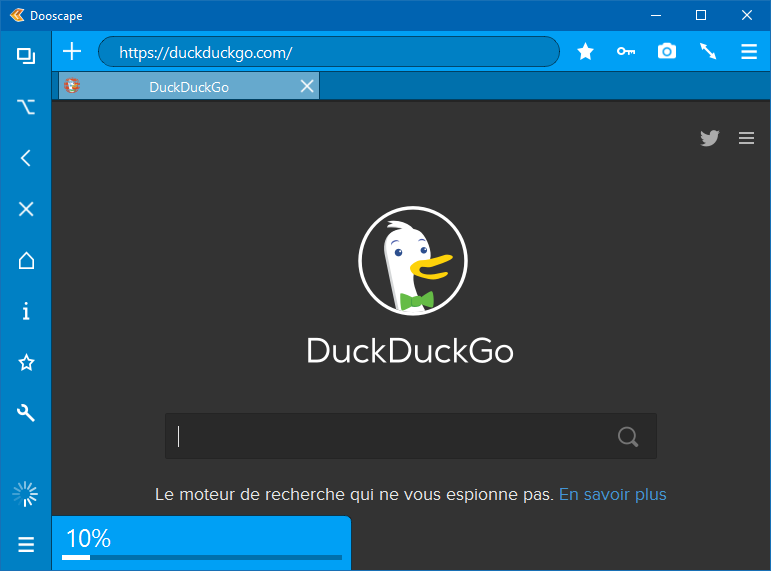
Task: Go back using the left chevron icon
Action: 26,158
